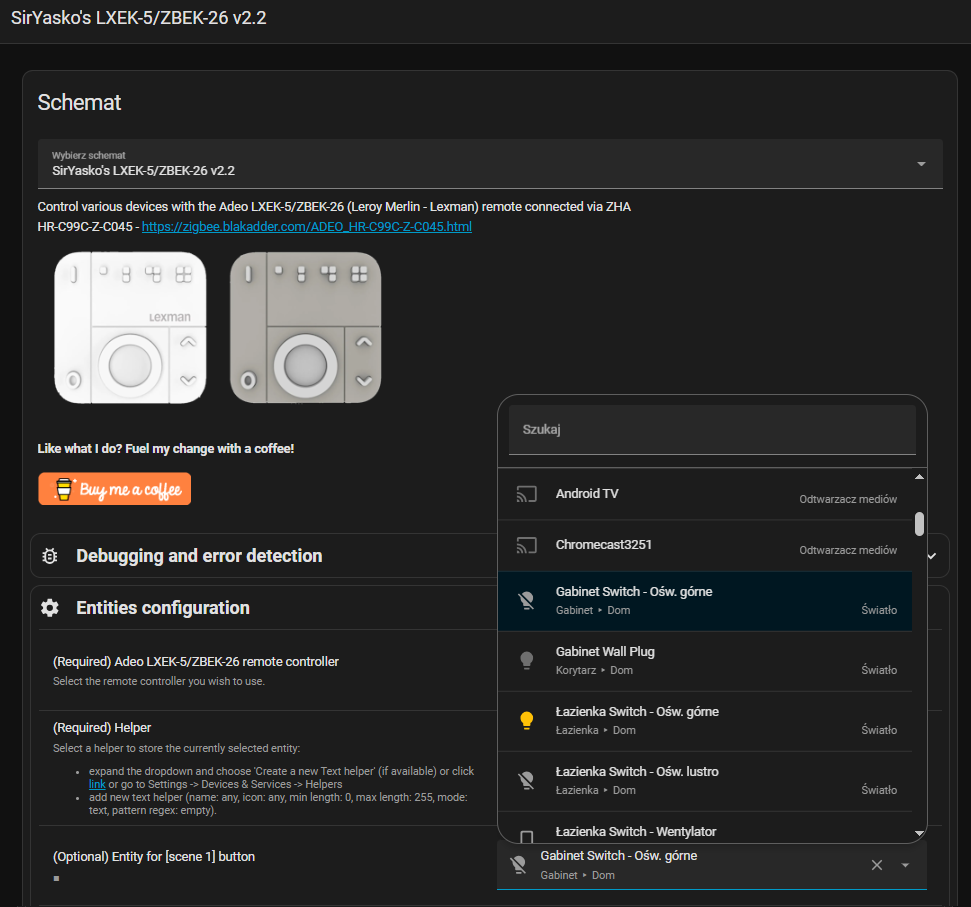Click the Gabinet Wall Plug bulb icon

[526, 660]
